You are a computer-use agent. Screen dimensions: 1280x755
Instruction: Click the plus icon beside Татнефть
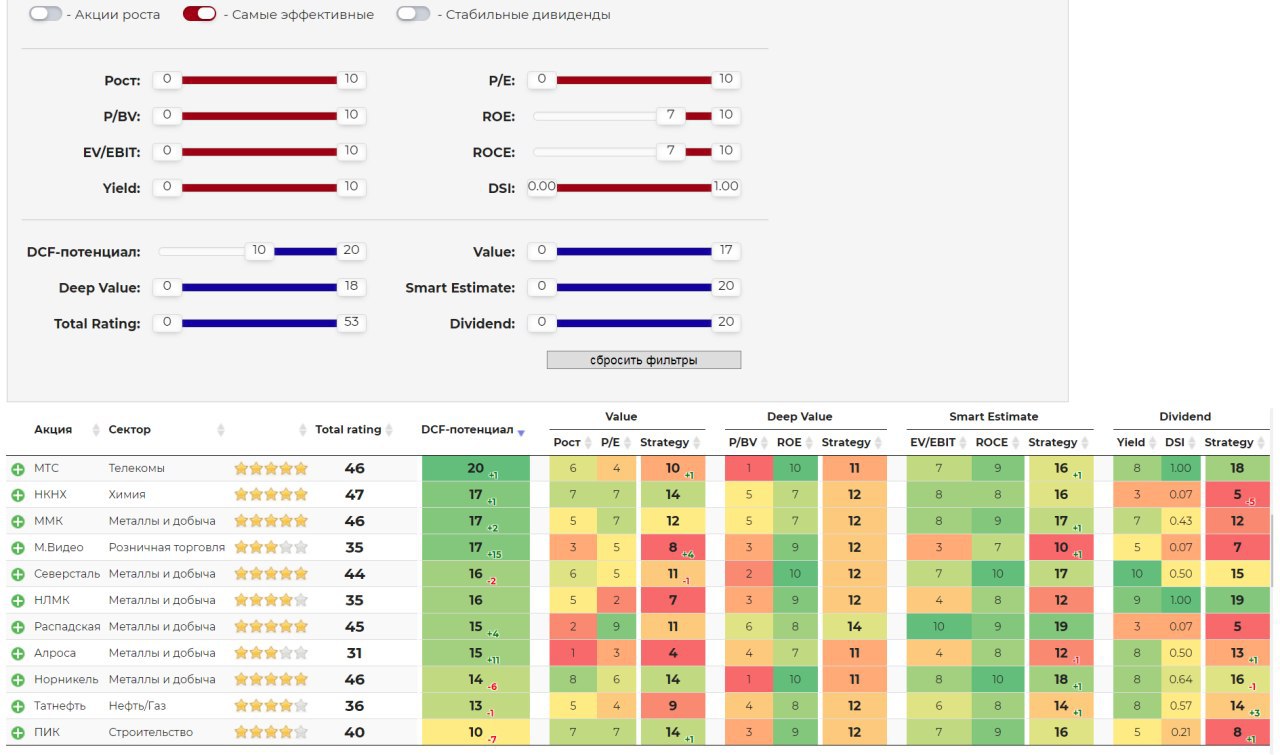pyautogui.click(x=18, y=706)
